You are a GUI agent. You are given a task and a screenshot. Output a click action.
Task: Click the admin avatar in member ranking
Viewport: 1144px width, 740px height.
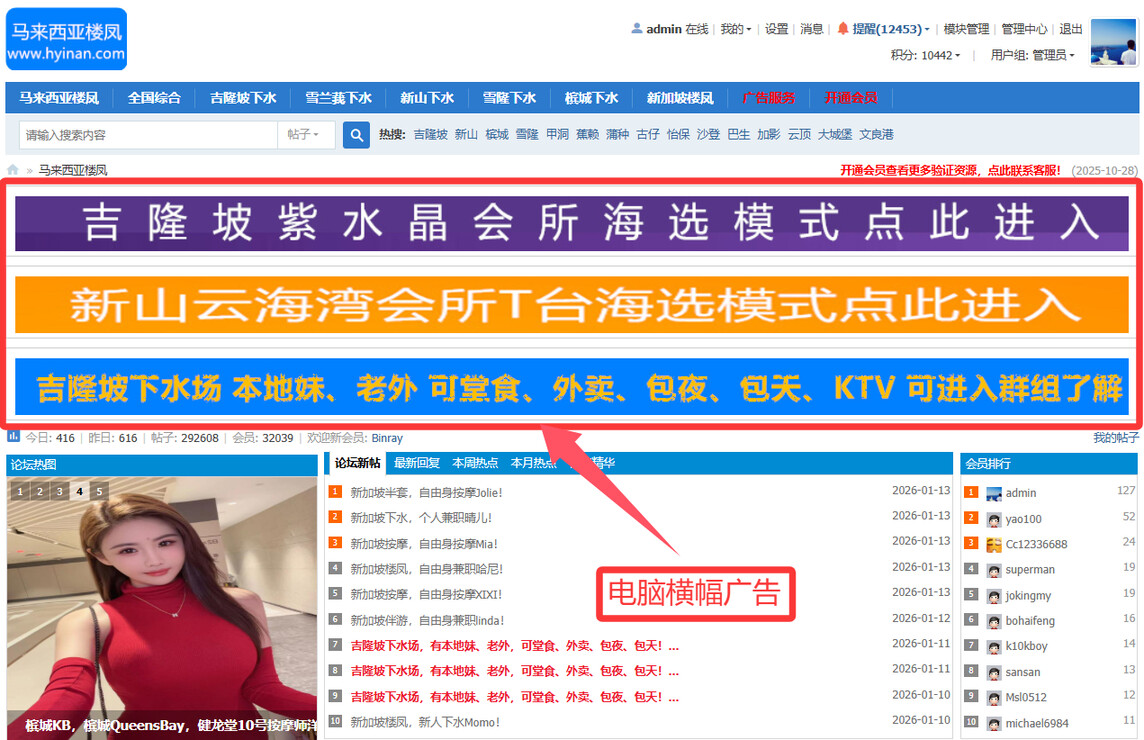[993, 493]
